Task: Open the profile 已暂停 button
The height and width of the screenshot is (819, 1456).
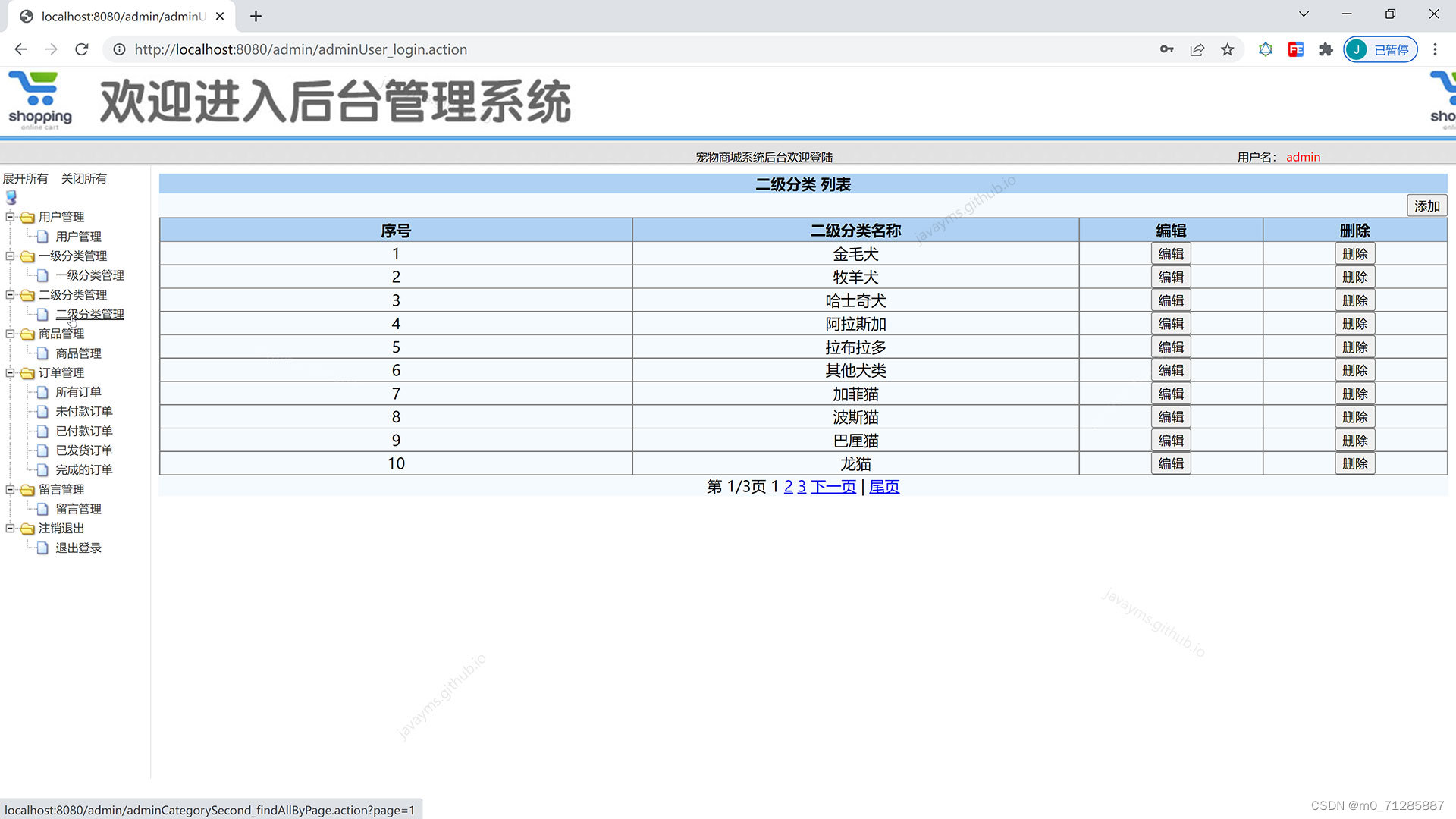Action: coord(1380,49)
